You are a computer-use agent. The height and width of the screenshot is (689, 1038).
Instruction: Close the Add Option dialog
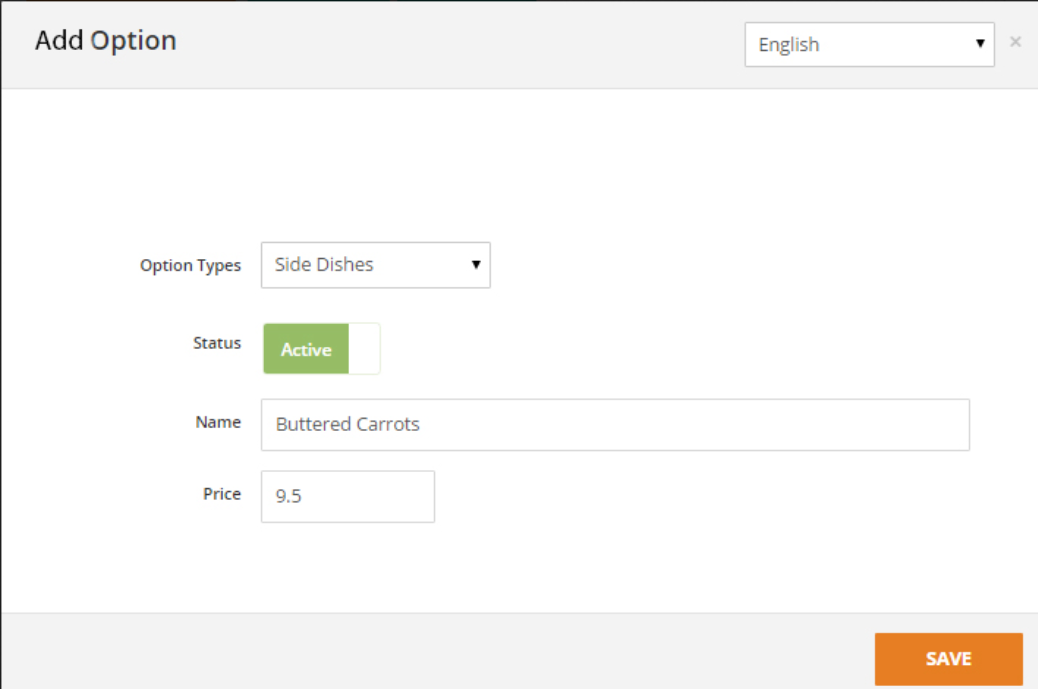[x=1015, y=42]
